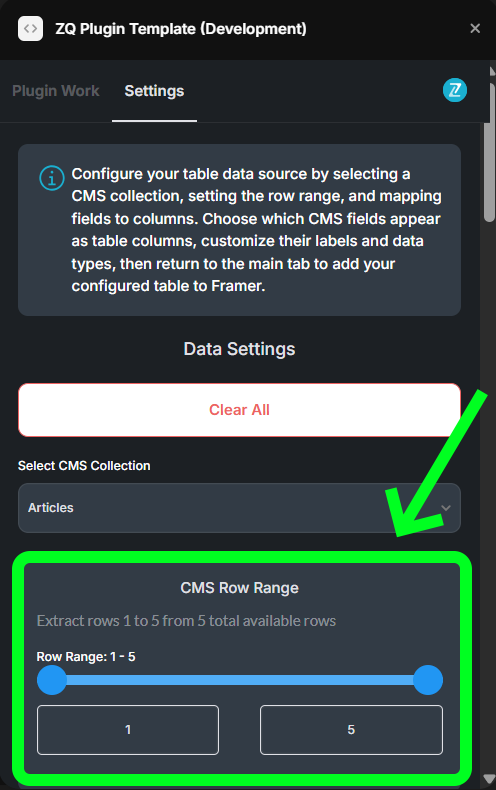
Task: Click the CMS Row Range section title
Action: (x=239, y=588)
